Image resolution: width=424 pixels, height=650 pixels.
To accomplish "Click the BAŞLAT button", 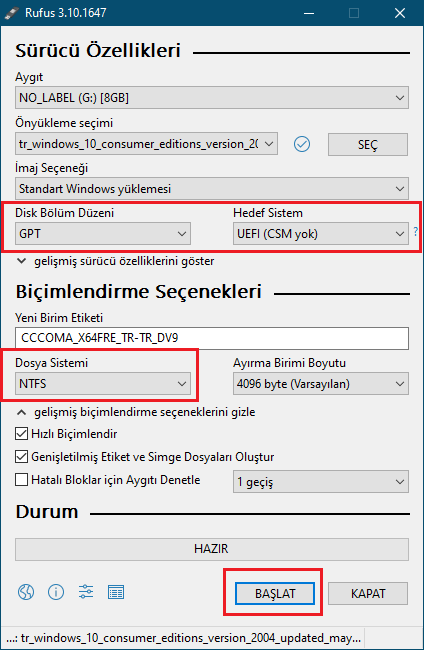I will pyautogui.click(x=275, y=594).
